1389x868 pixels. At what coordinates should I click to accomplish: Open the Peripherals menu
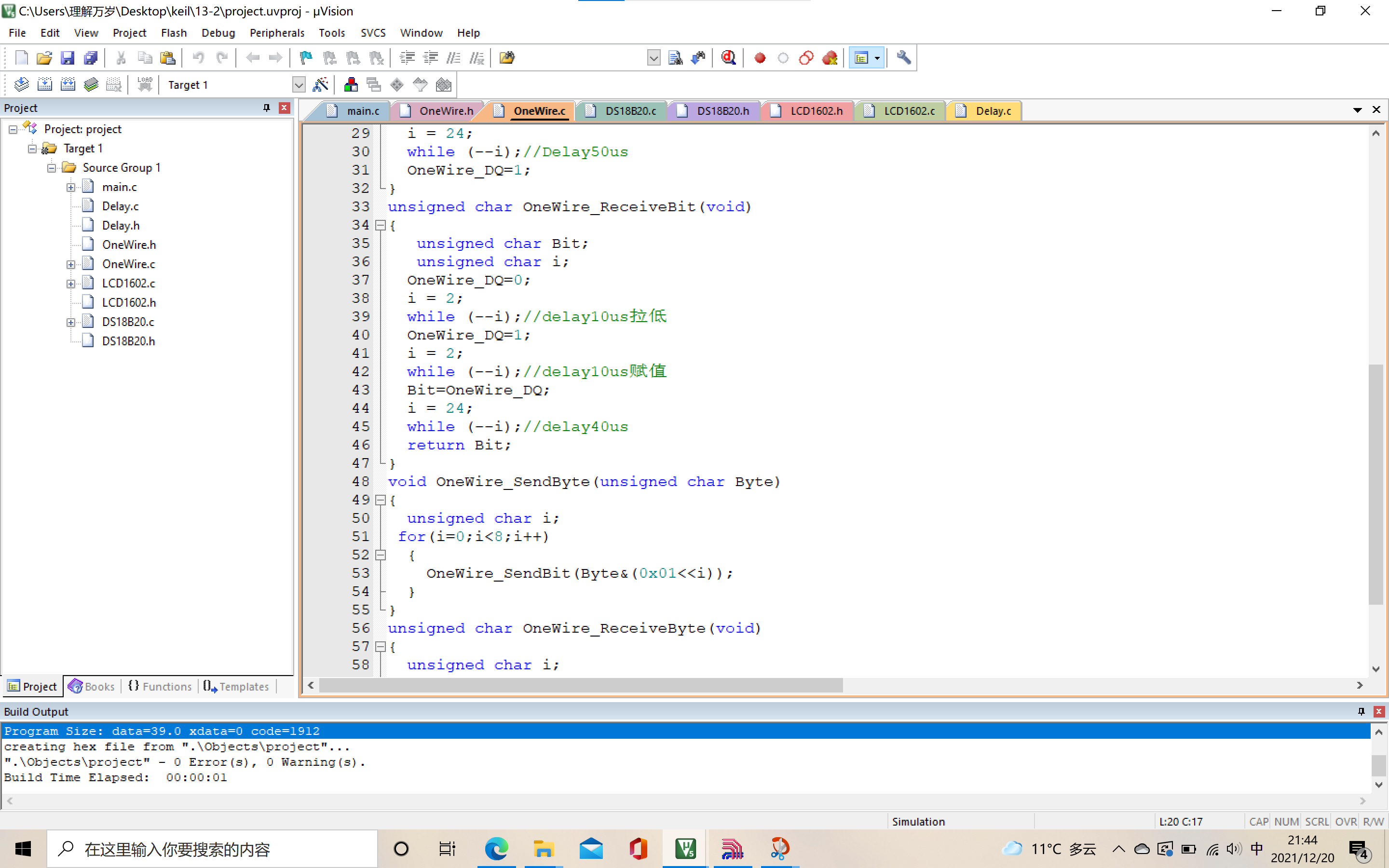(277, 33)
